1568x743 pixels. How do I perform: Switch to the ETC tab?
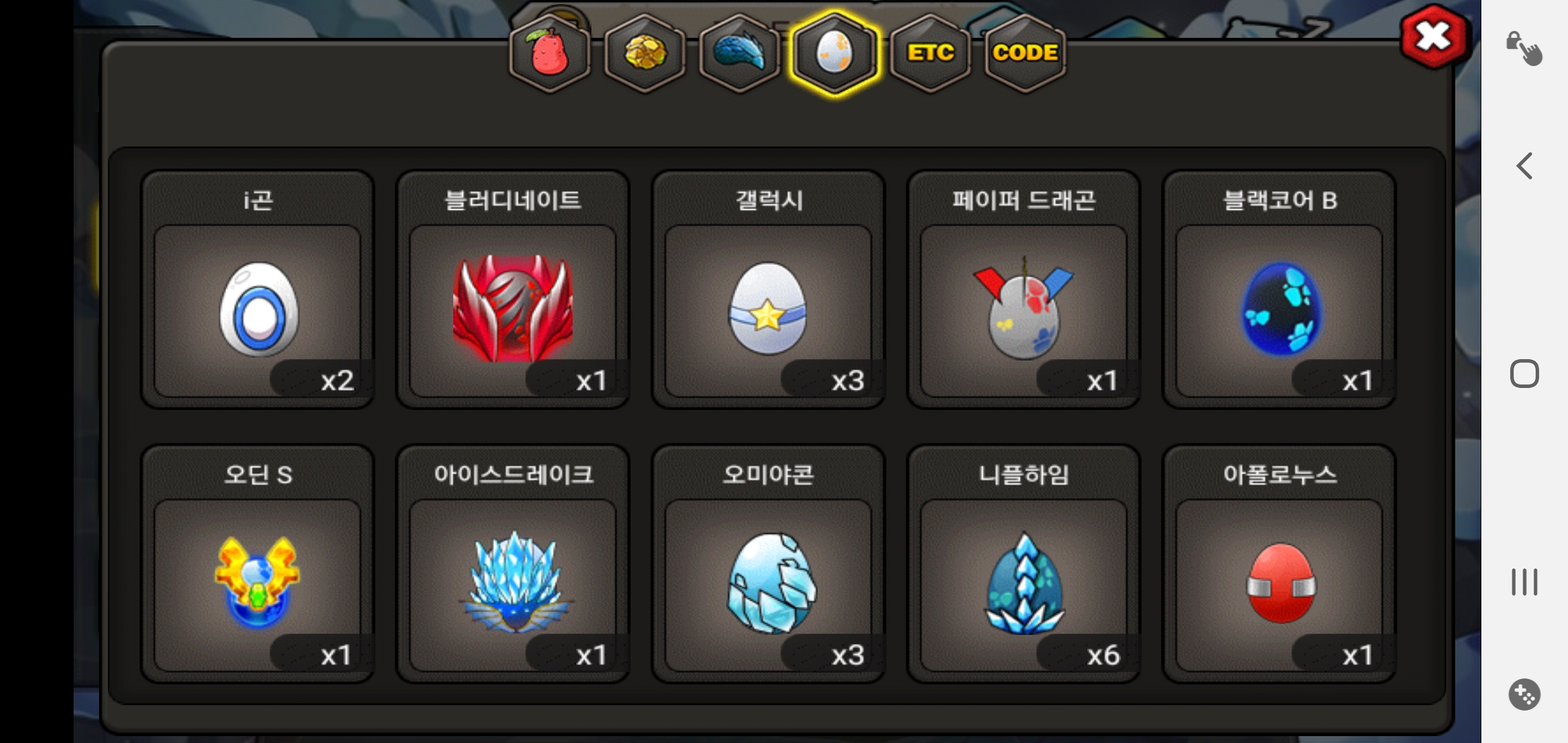click(x=930, y=54)
